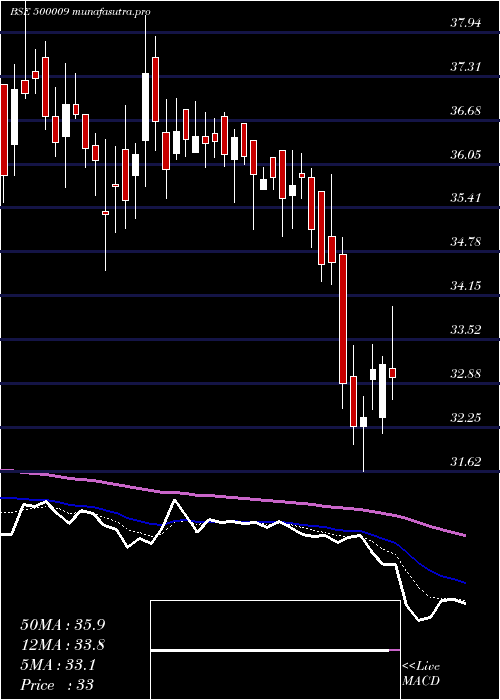The height and width of the screenshot is (700, 500).
Task: Click the 50MA : 35.9 readout
Action: pos(63,625)
